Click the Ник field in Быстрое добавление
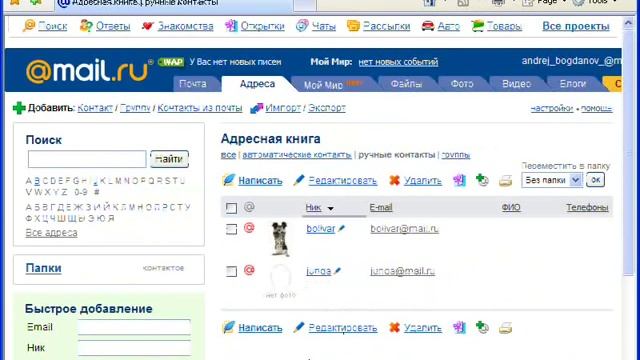This screenshot has height=360, width=640. click(x=134, y=348)
